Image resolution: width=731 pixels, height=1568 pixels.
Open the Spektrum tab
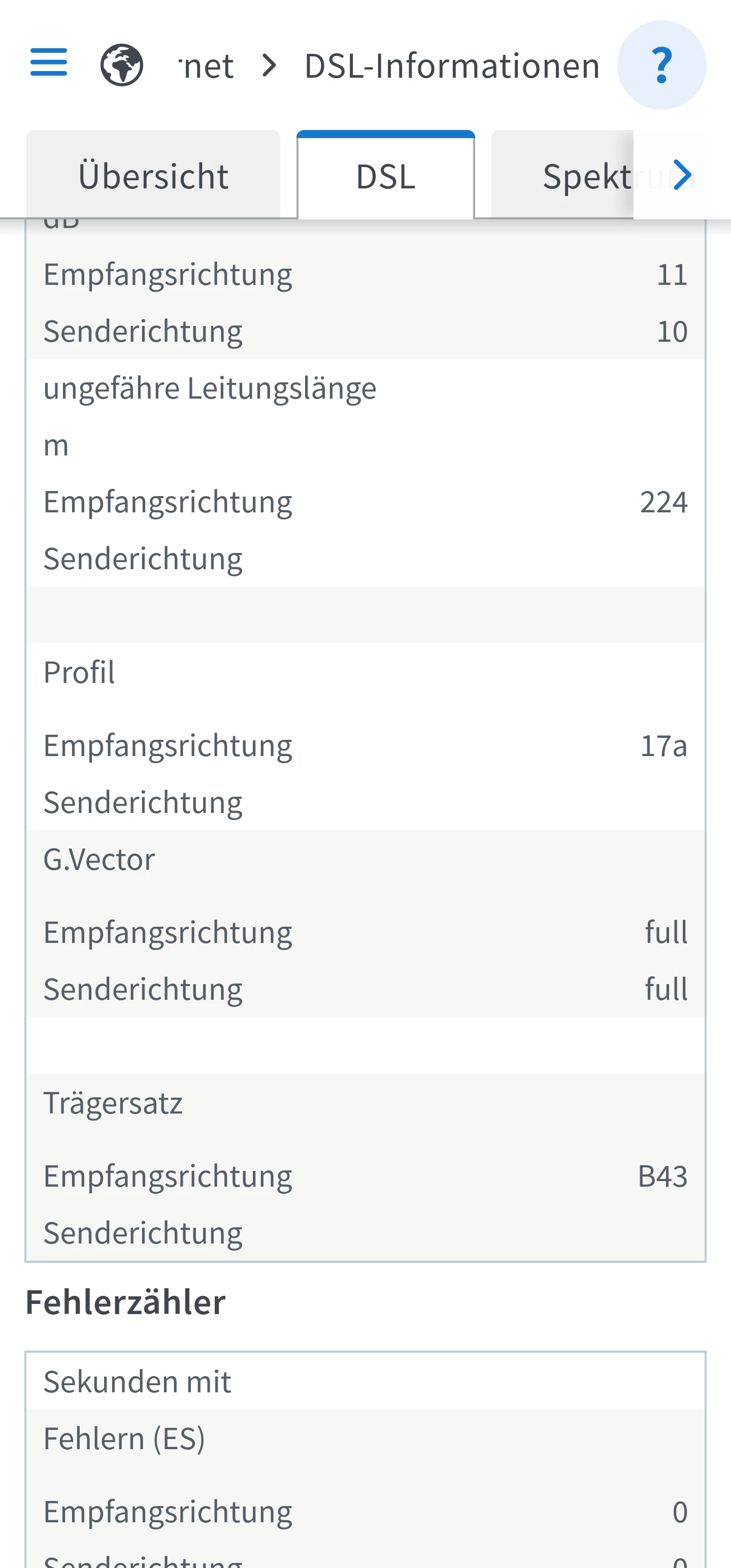pyautogui.click(x=587, y=176)
